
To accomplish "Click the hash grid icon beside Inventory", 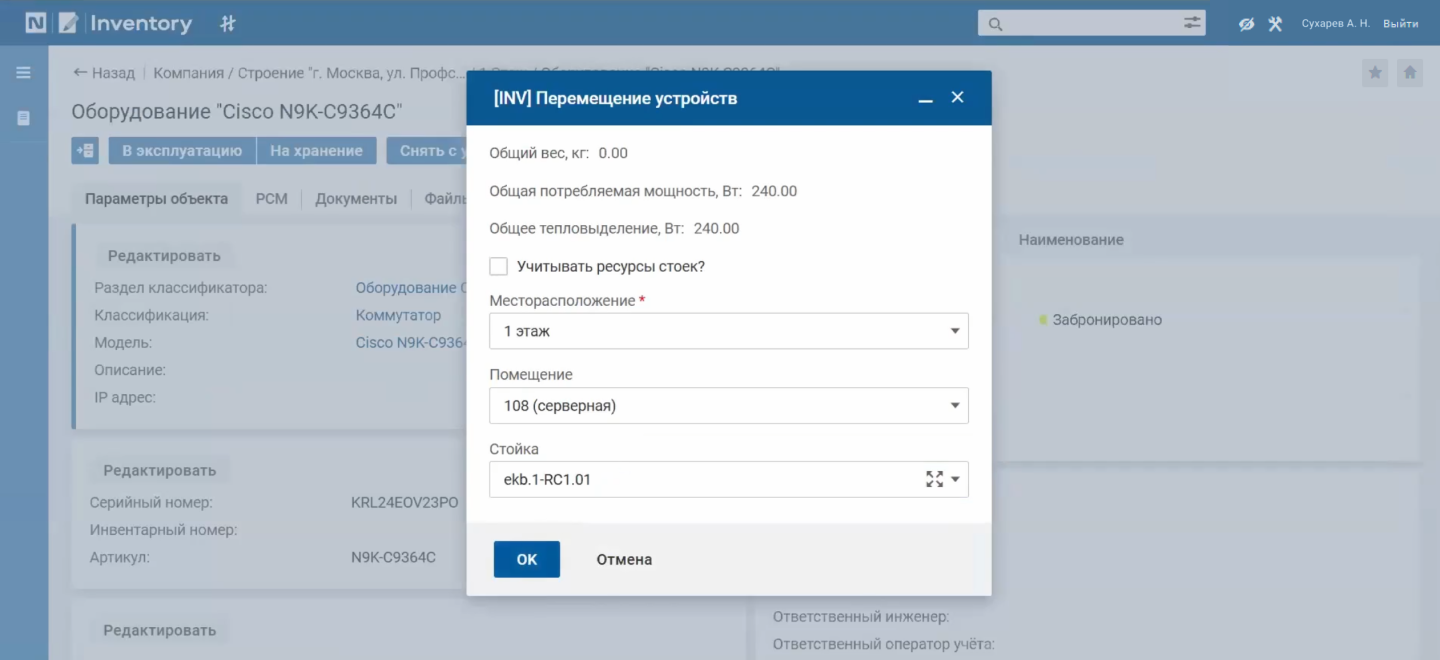I will (228, 23).
